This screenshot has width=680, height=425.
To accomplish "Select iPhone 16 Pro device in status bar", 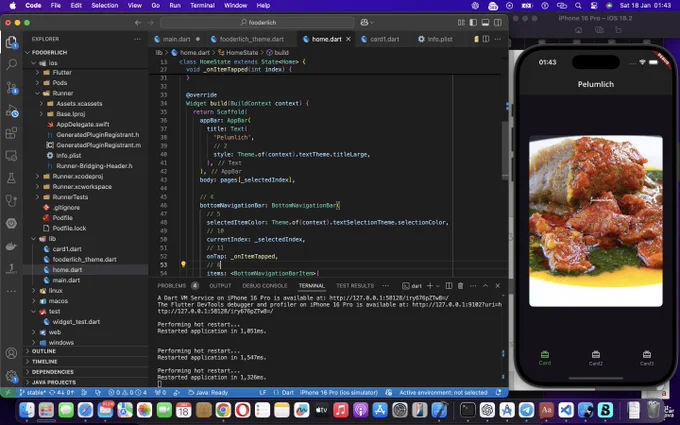I will [x=338, y=392].
